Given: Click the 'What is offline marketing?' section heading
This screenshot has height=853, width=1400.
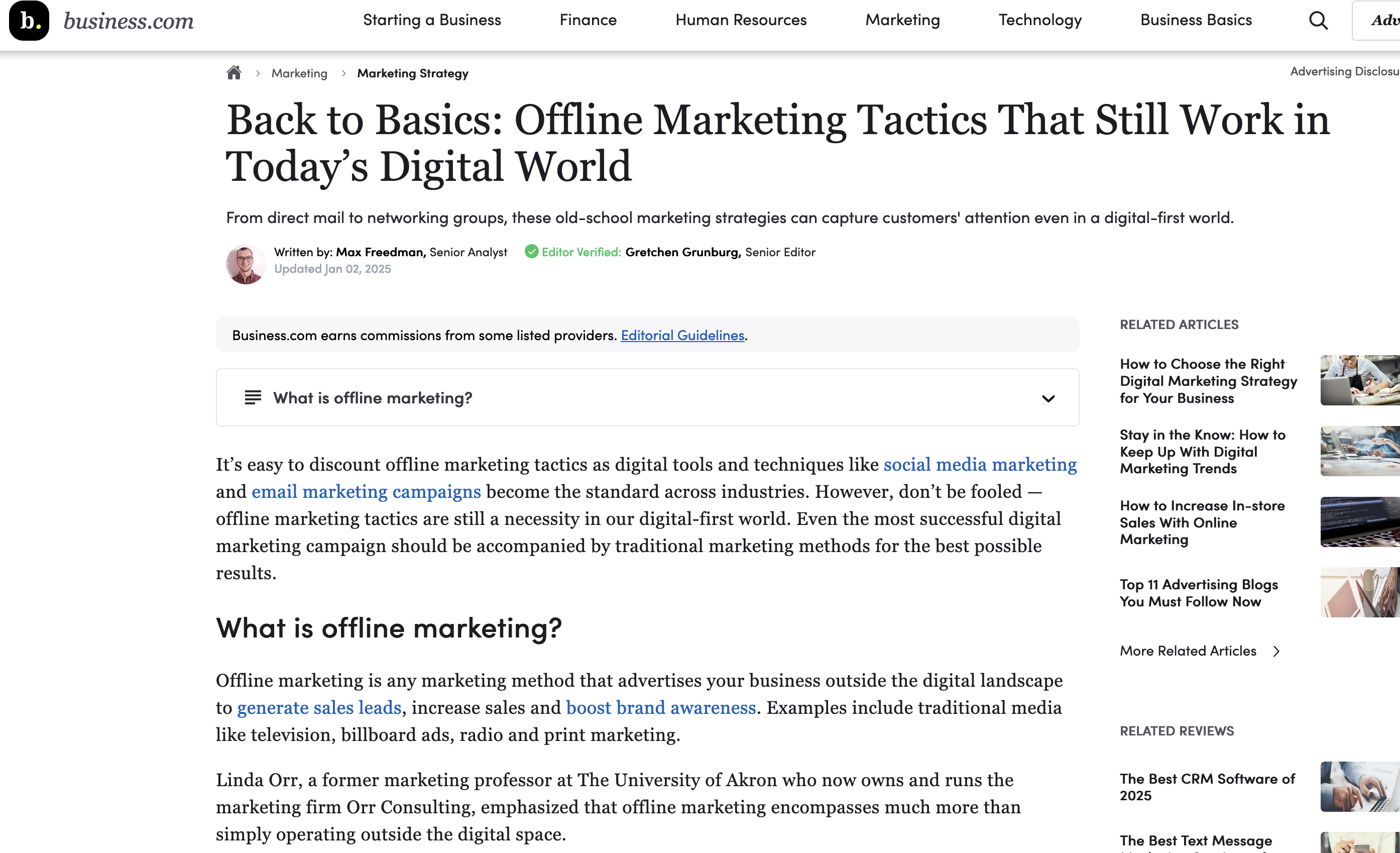Looking at the screenshot, I should click(x=389, y=628).
